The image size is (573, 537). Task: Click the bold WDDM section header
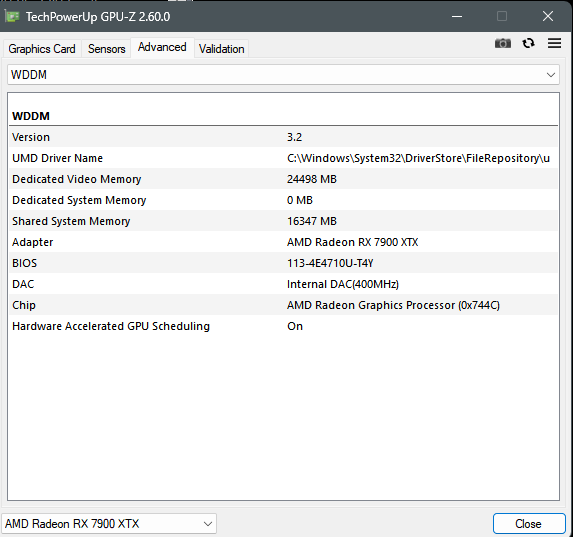click(x=31, y=116)
